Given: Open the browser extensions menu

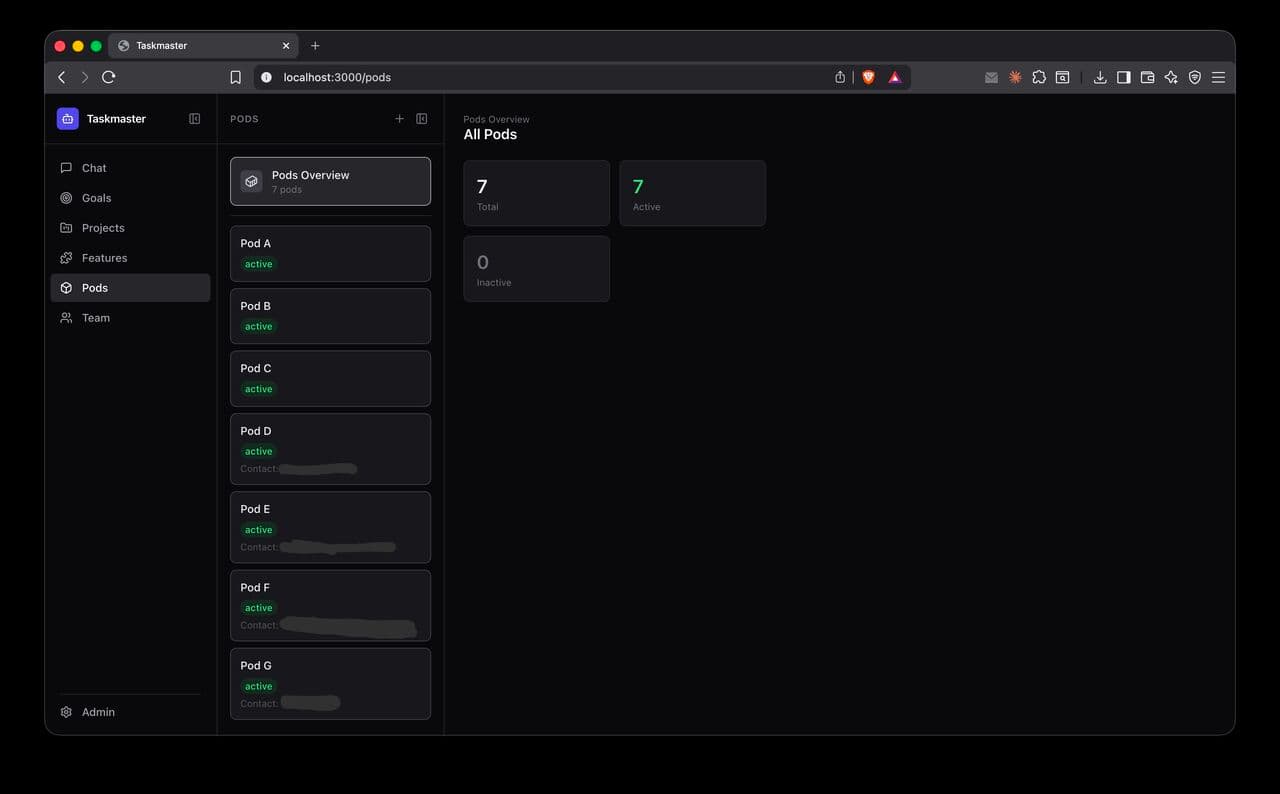Looking at the screenshot, I should (x=1039, y=77).
